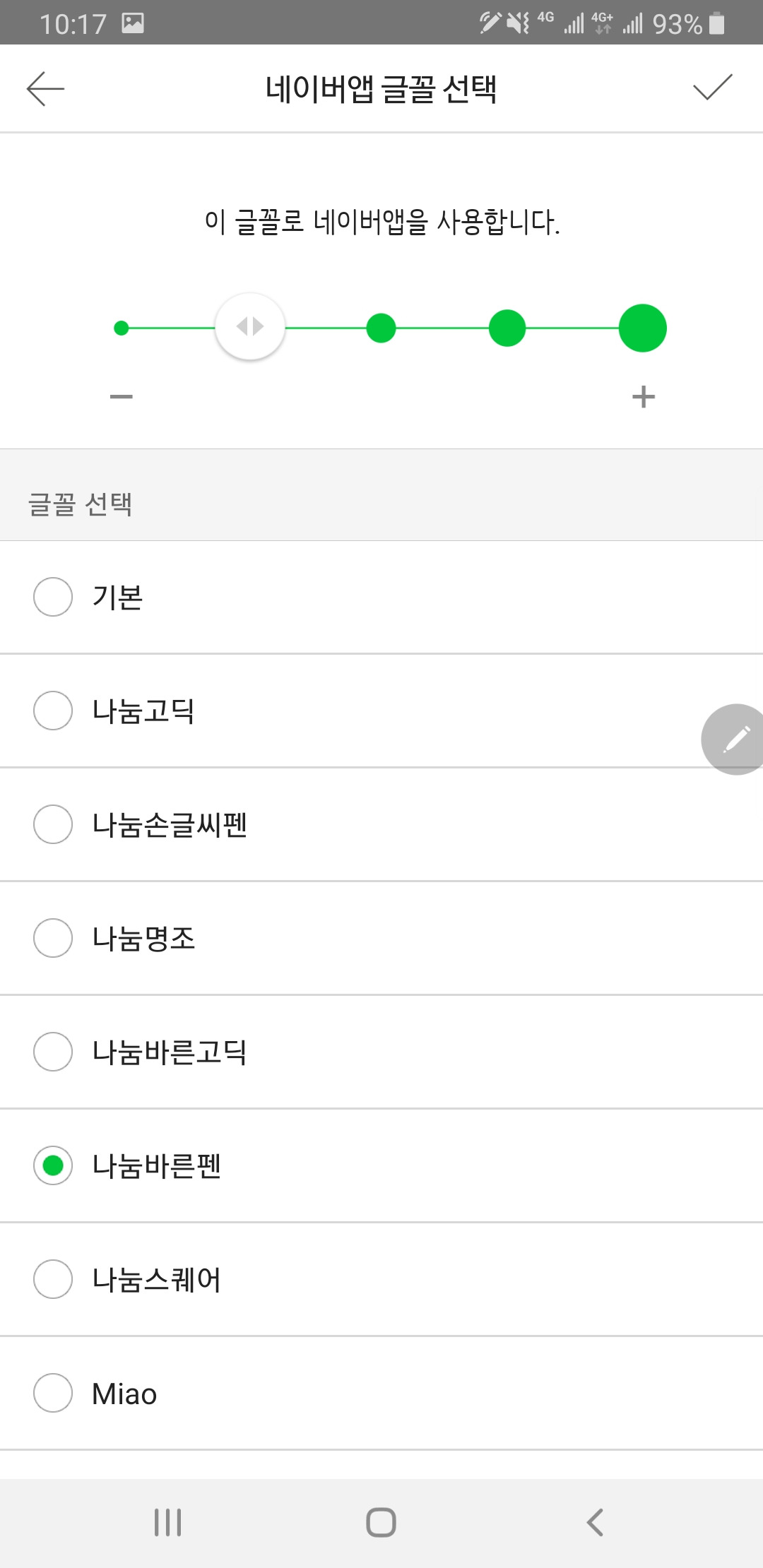Tap the back arrow in header
763x1568 pixels.
tap(46, 89)
